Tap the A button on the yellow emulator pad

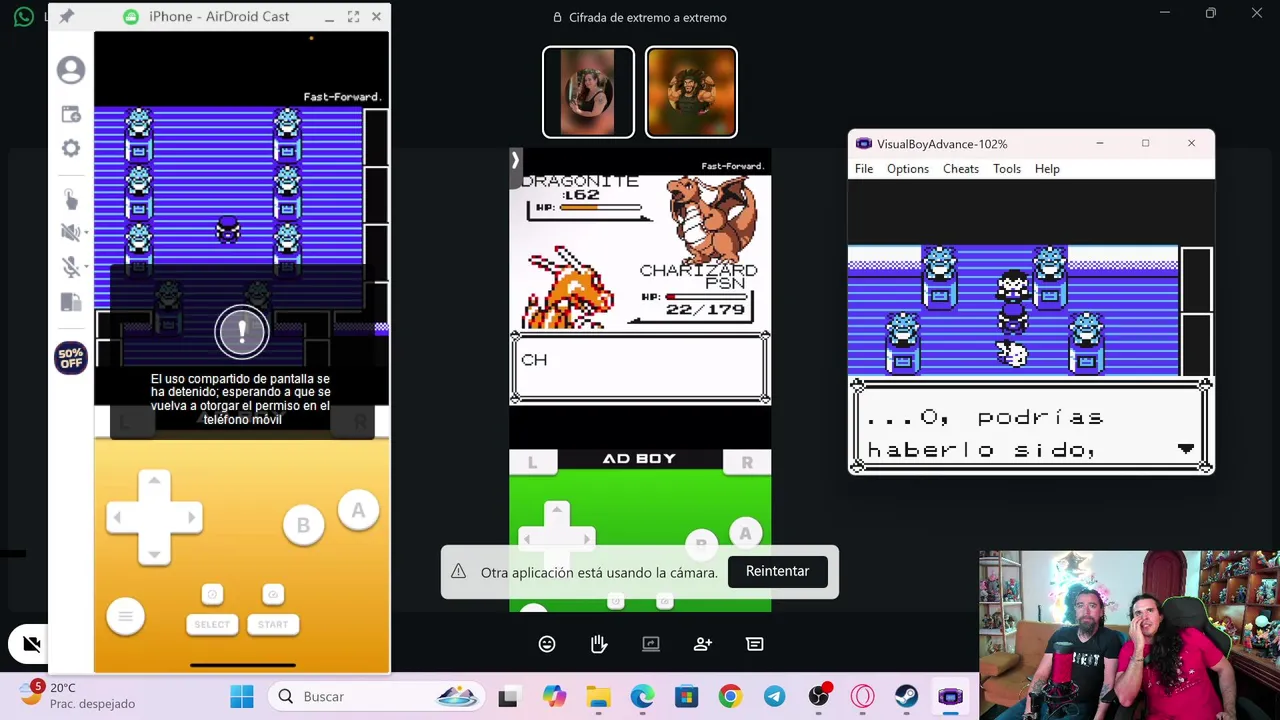(358, 511)
